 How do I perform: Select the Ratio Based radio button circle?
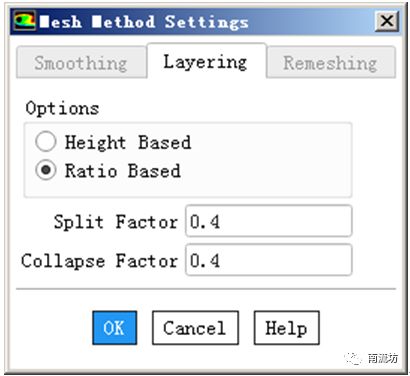coord(46,170)
